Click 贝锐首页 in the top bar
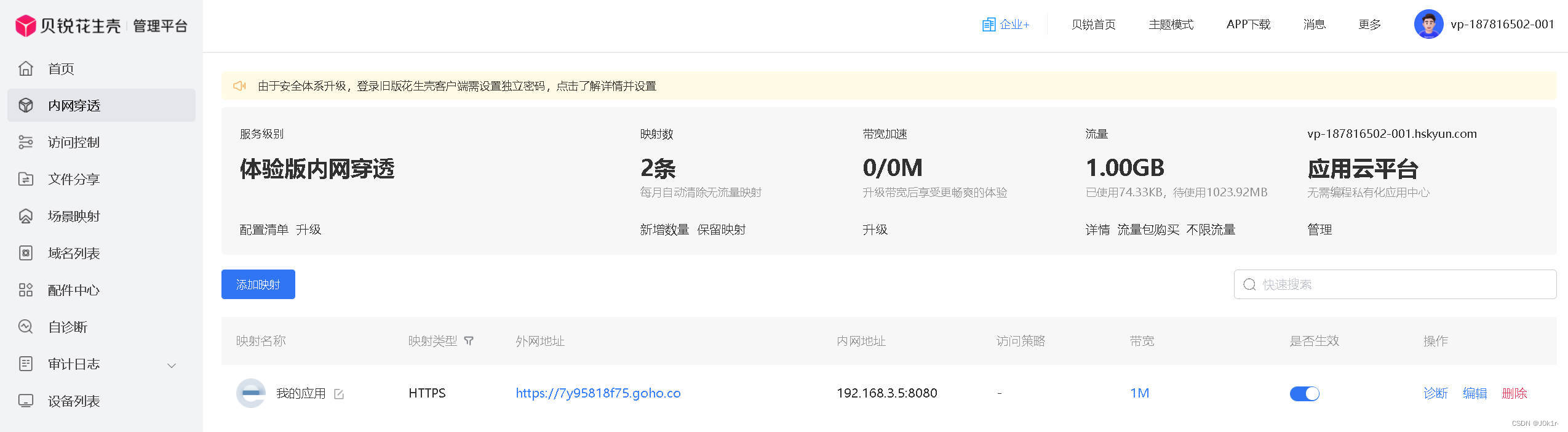This screenshot has width=1568, height=432. click(1093, 25)
